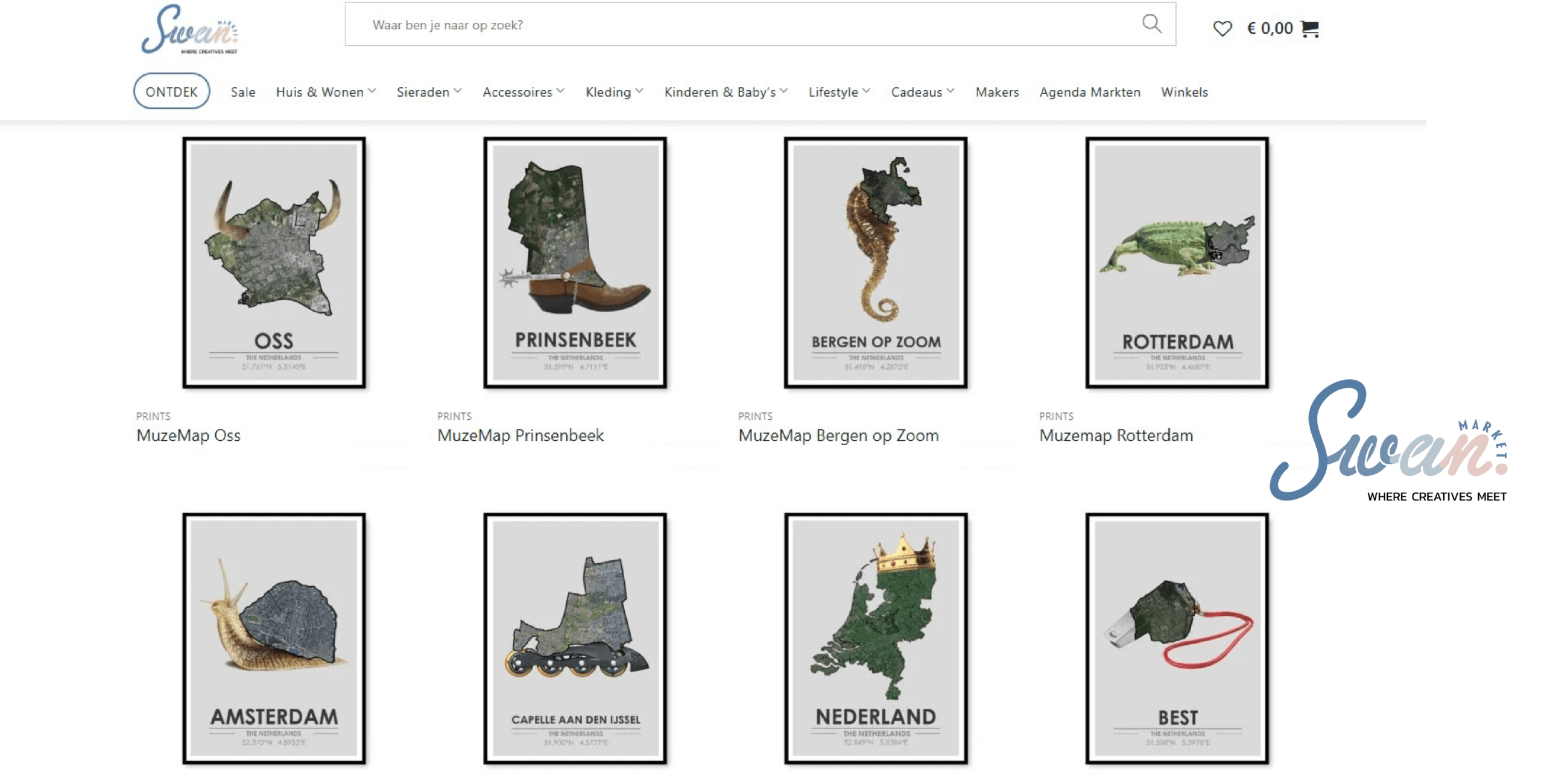This screenshot has height=784, width=1544.
Task: Open the shopping cart icon
Action: coord(1309,28)
